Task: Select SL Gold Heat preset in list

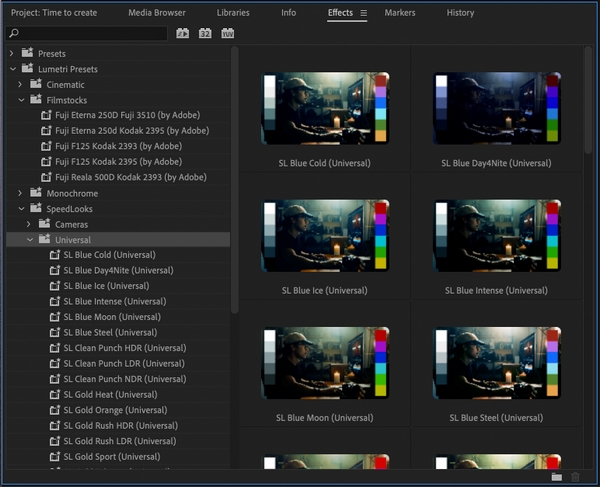Action: [x=110, y=394]
